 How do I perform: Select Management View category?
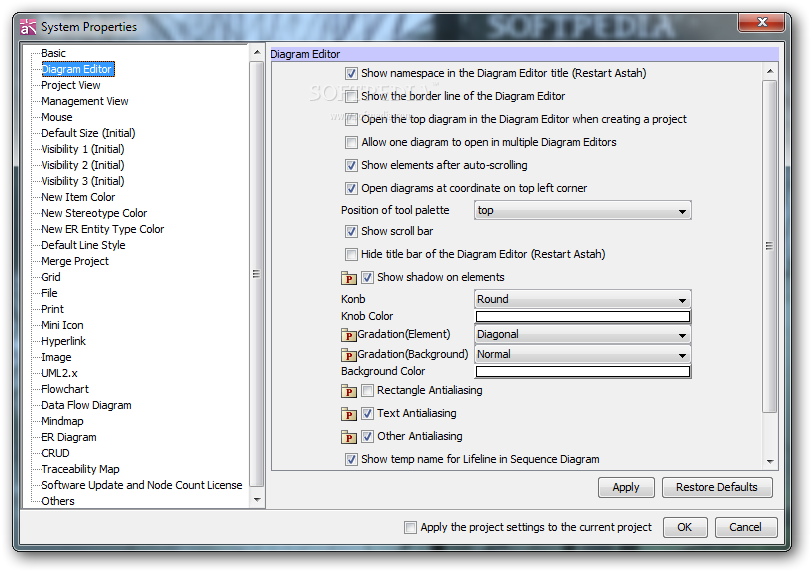(x=85, y=101)
